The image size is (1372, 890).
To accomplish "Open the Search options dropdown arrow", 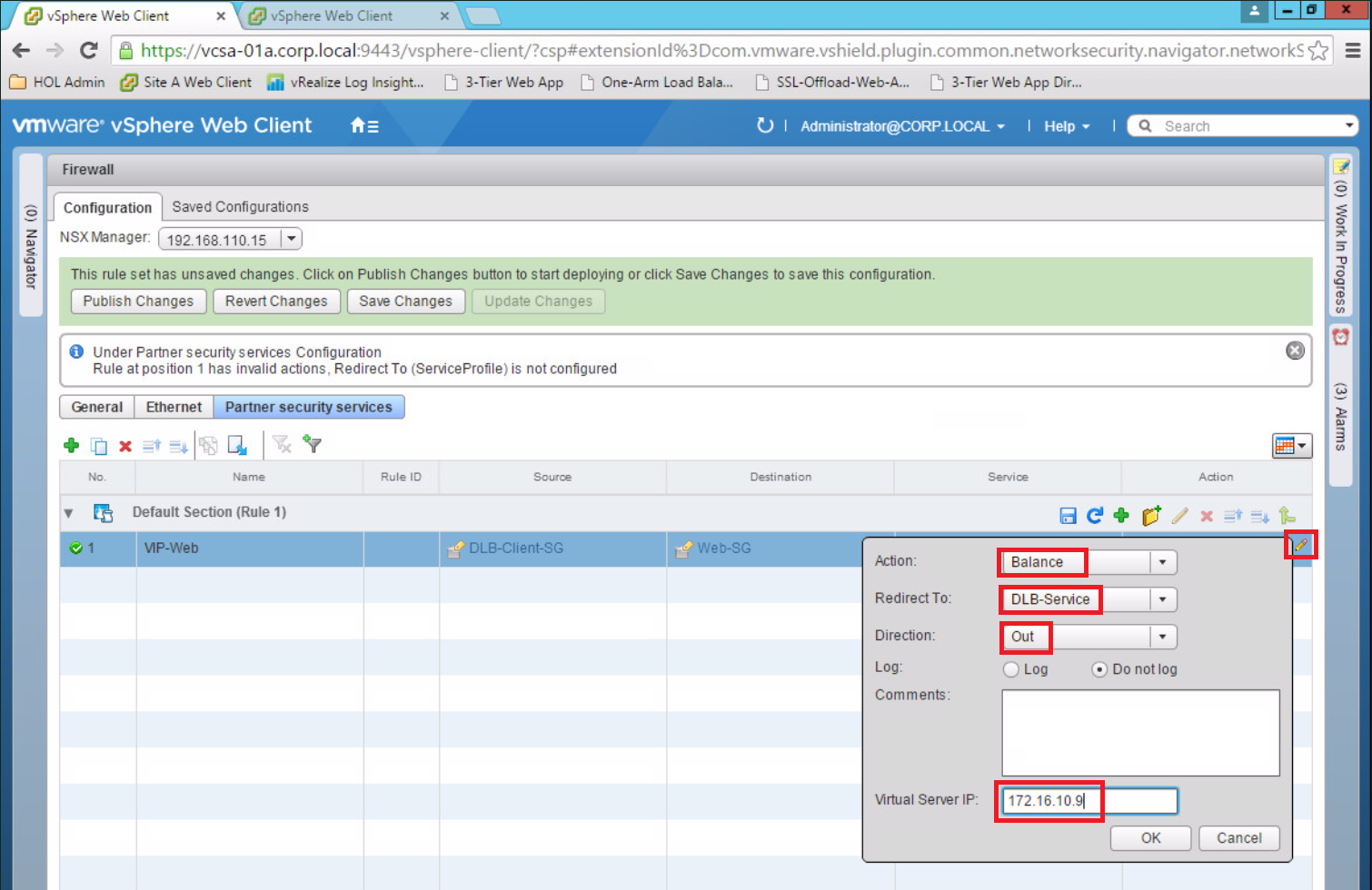I will (x=1349, y=125).
